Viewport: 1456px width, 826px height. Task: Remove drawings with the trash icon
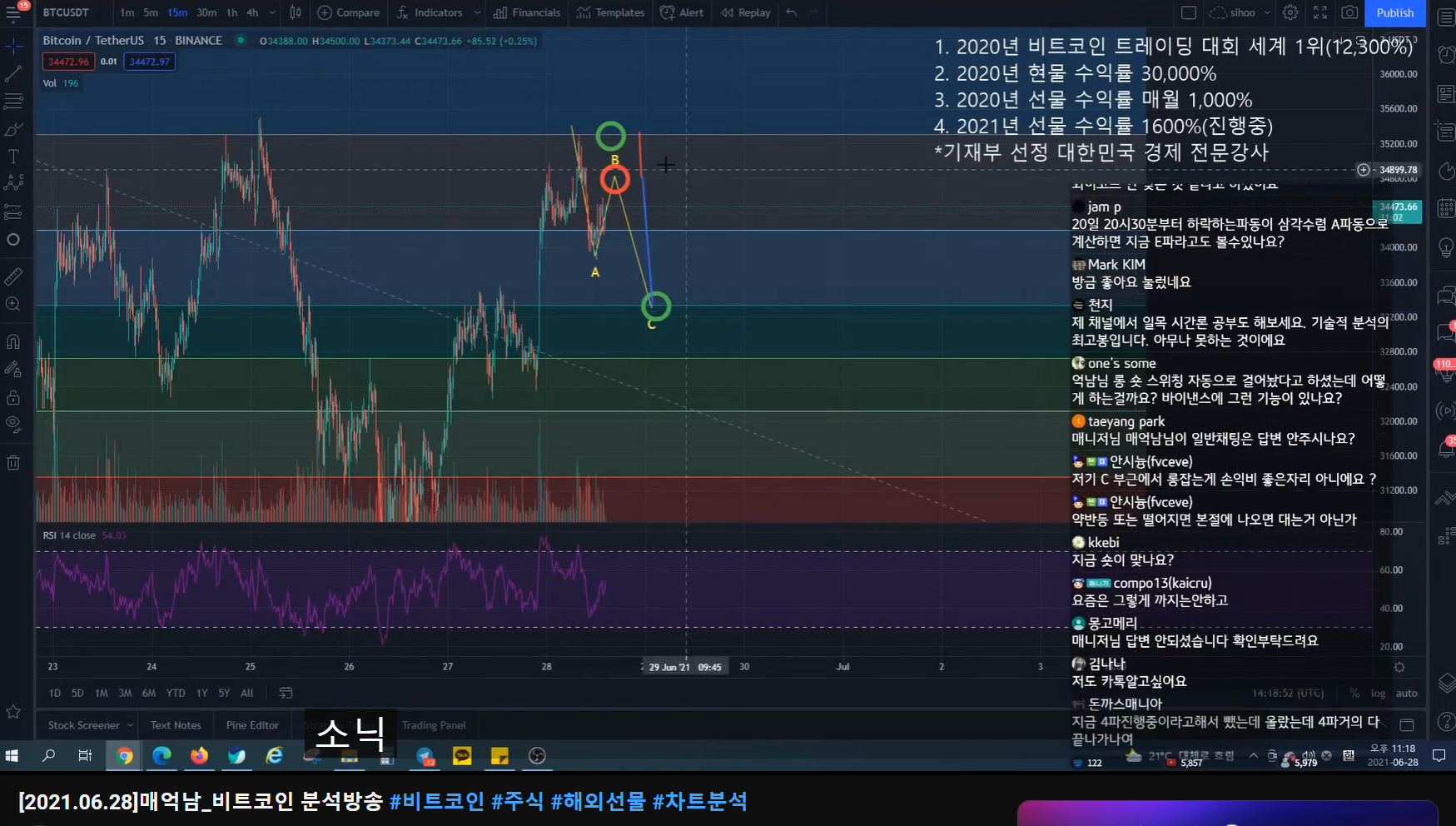13,462
